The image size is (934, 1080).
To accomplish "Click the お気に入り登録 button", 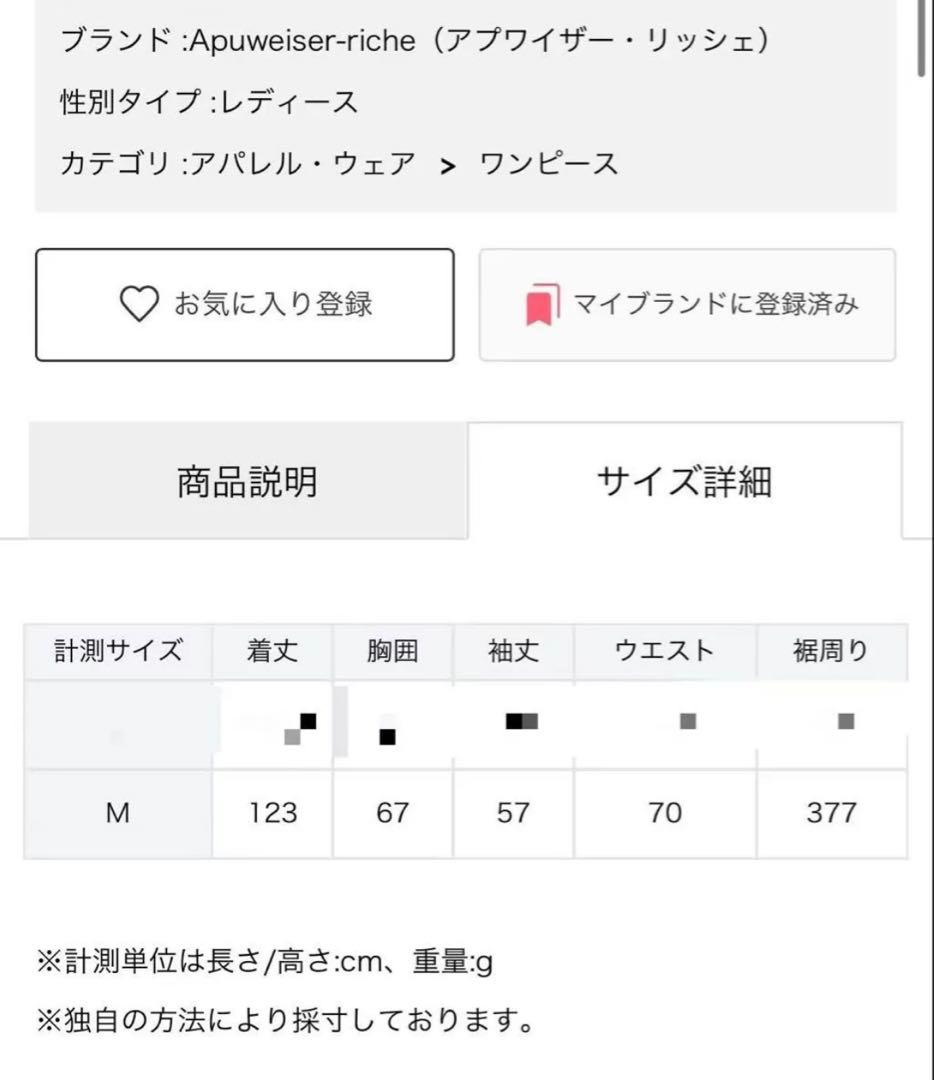I will [245, 302].
